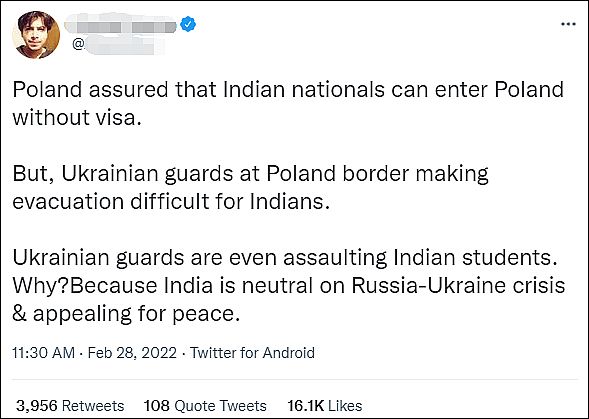Image resolution: width=589 pixels, height=419 pixels.
Task: Open the three-dot more options menu
Action: click(x=568, y=24)
